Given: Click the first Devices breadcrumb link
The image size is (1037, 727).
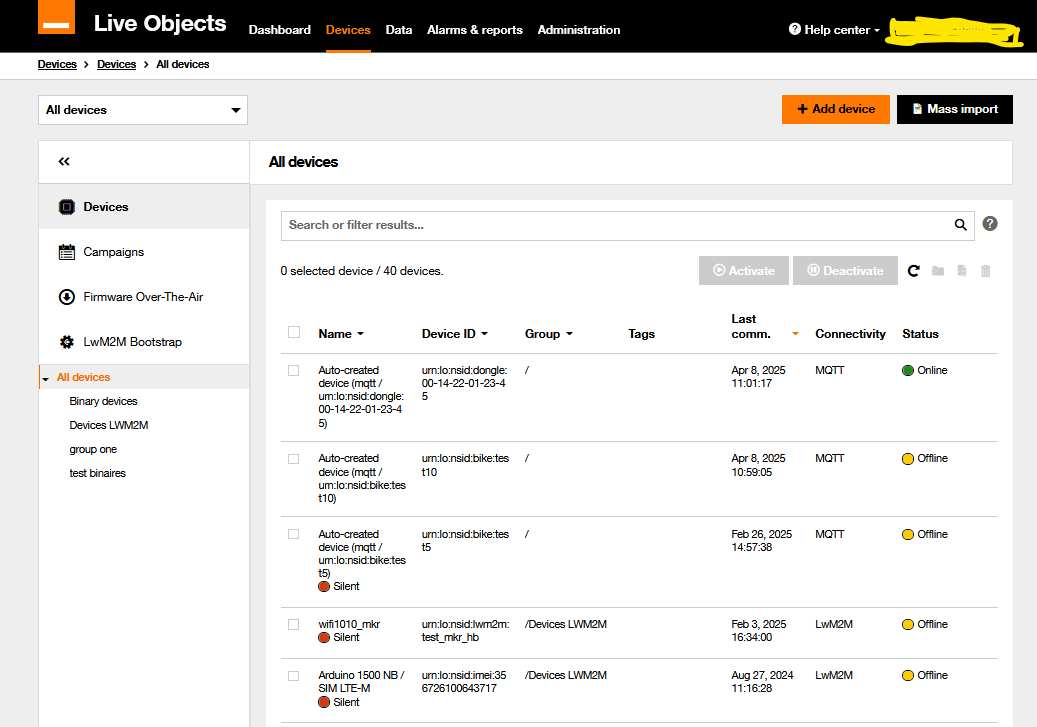Looking at the screenshot, I should pyautogui.click(x=57, y=64).
